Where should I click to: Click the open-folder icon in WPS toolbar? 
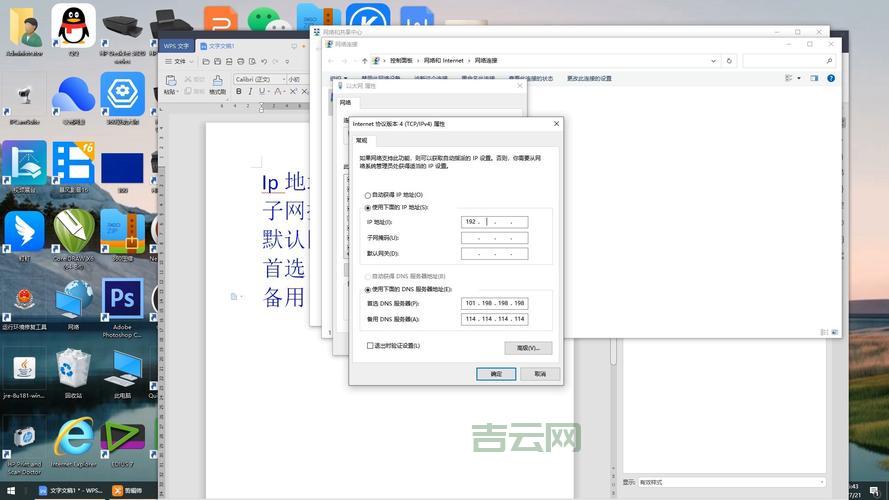pyautogui.click(x=206, y=61)
